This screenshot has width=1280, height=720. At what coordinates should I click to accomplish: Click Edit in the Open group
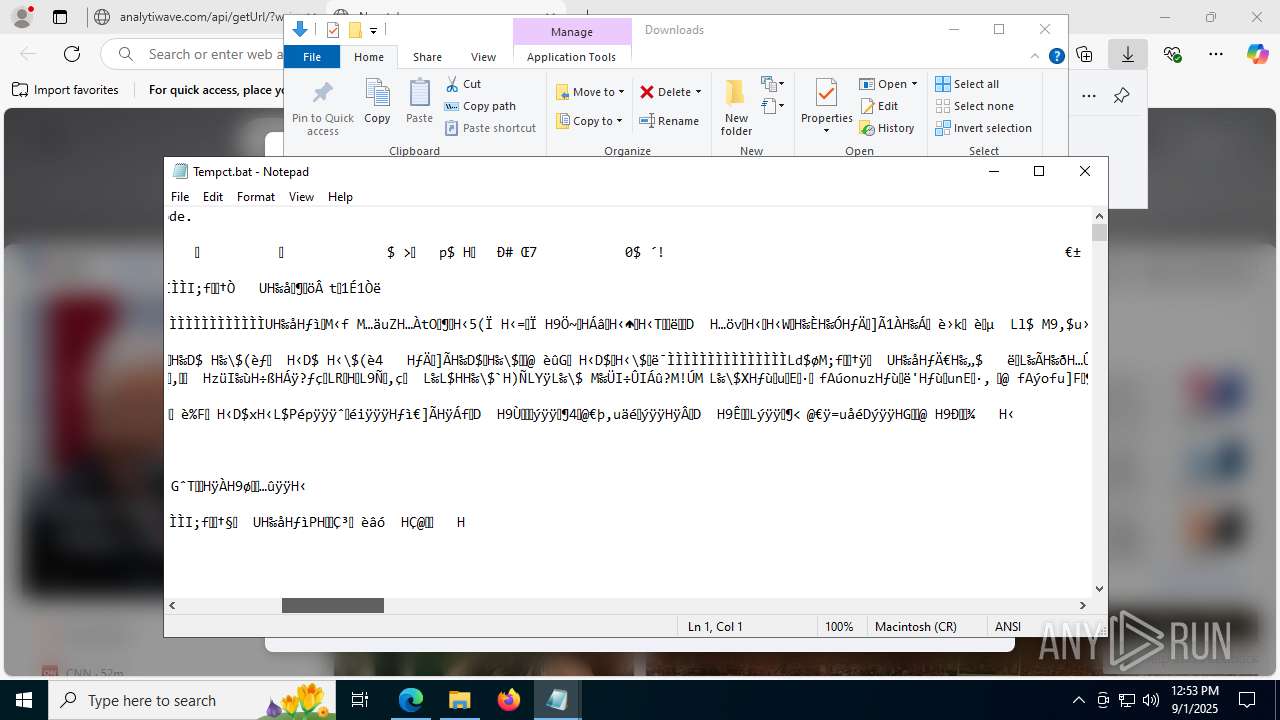878,106
